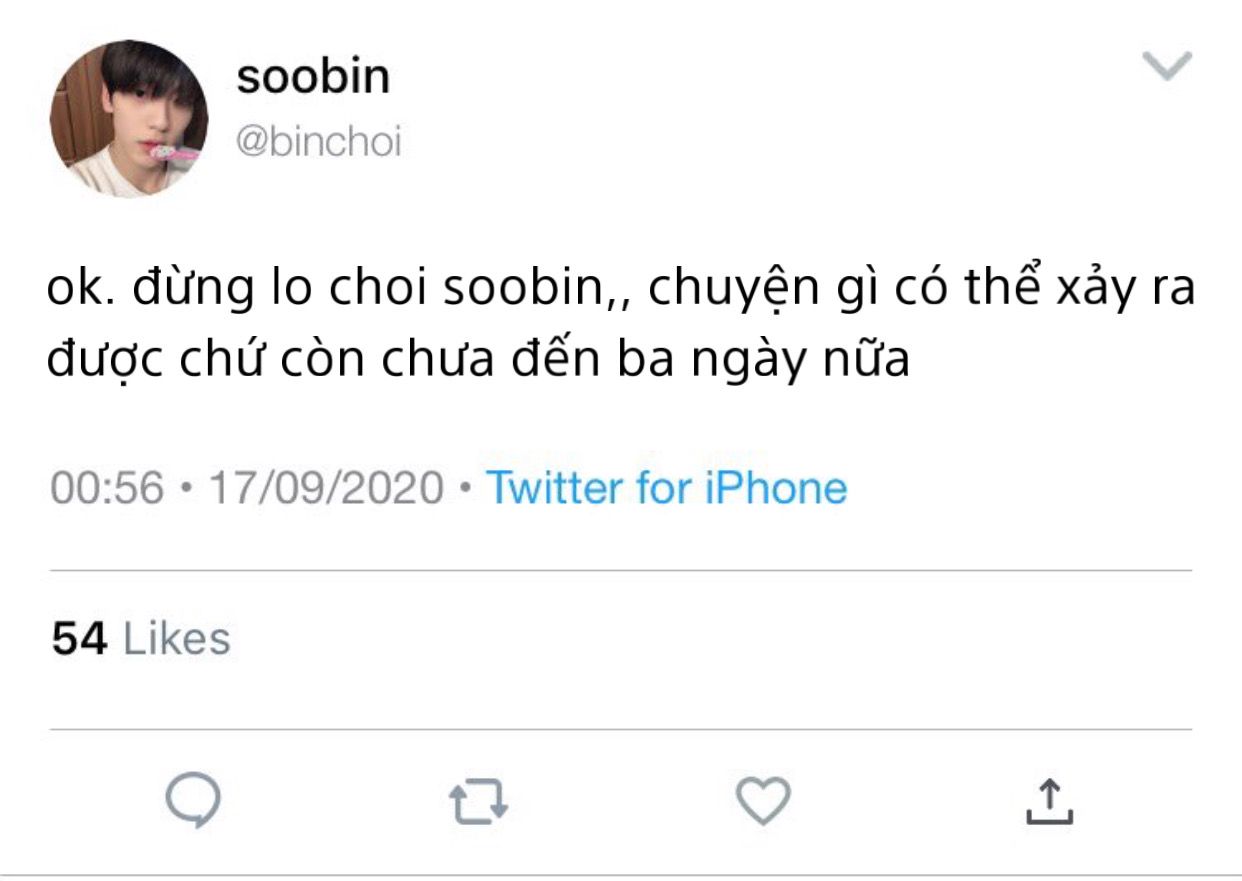This screenshot has height=881, width=1242.
Task: Reply to soobin's tweet via speech bubble
Action: (x=192, y=801)
